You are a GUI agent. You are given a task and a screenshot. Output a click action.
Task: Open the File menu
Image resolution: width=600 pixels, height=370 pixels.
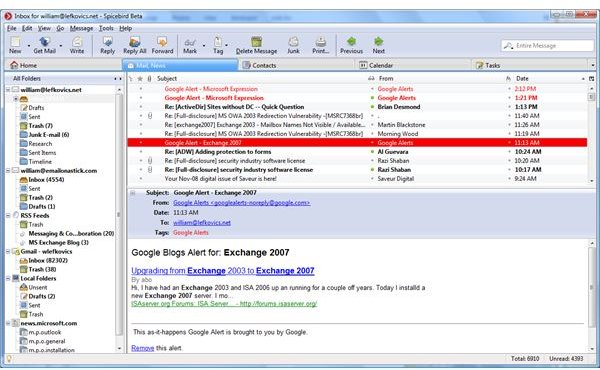[x=11, y=28]
